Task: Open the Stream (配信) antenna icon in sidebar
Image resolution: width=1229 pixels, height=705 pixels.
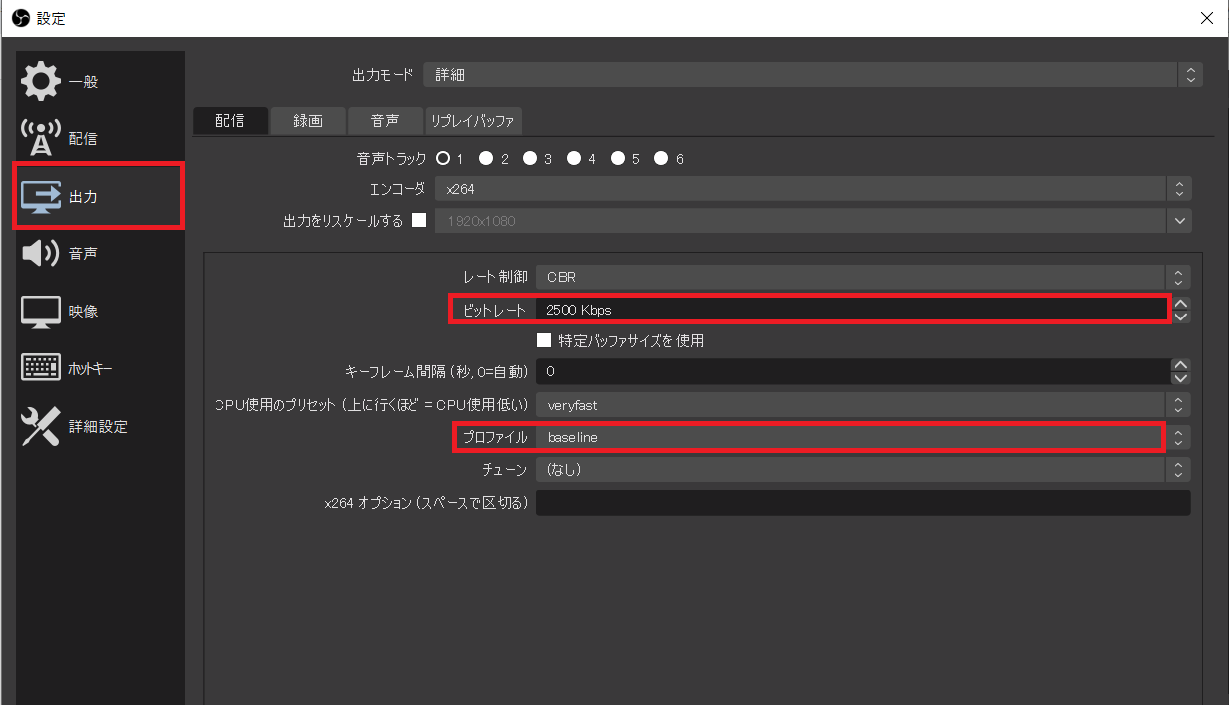Action: coord(41,139)
